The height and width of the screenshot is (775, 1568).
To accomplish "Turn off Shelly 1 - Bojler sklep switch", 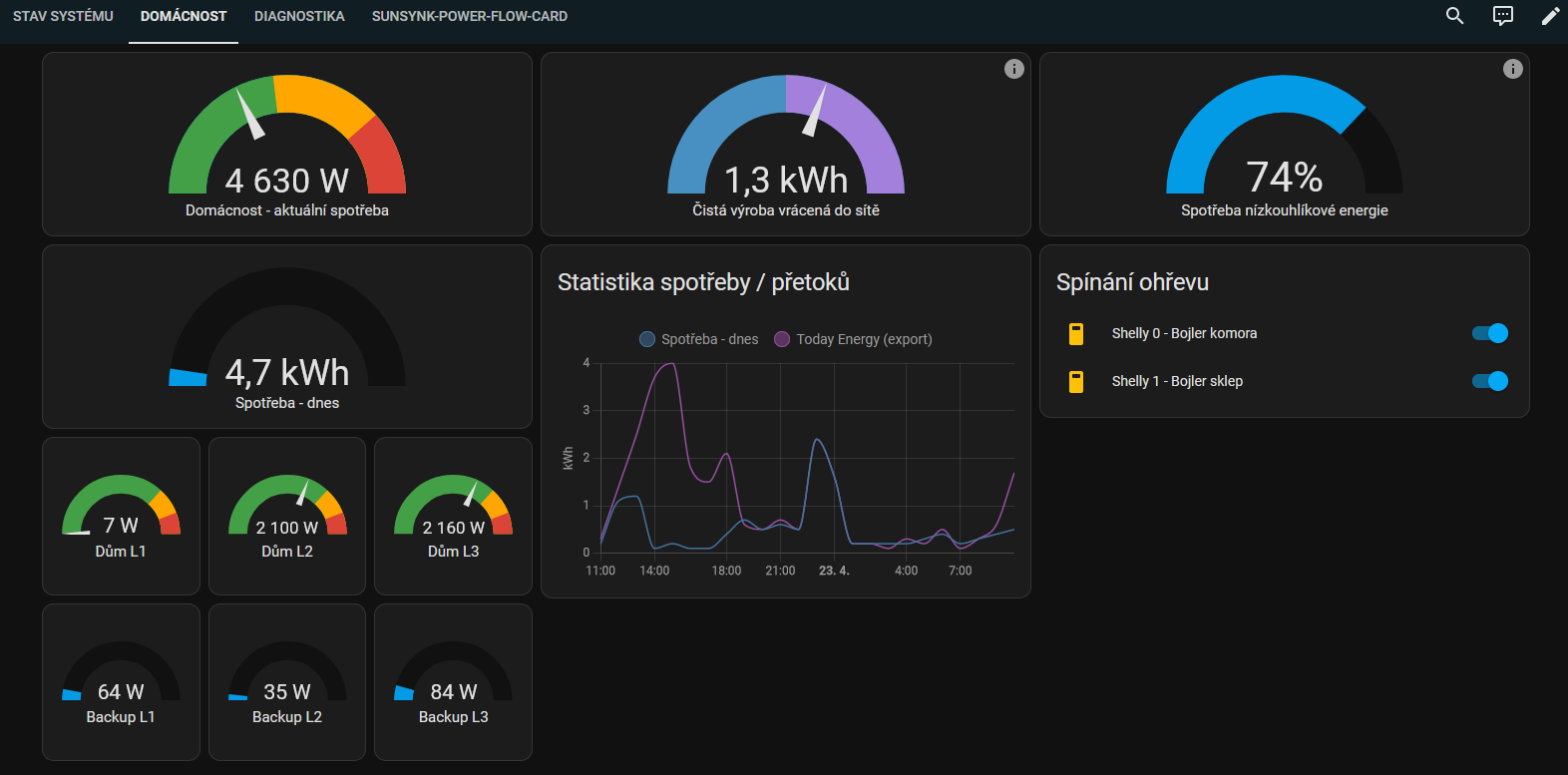I will click(1489, 381).
